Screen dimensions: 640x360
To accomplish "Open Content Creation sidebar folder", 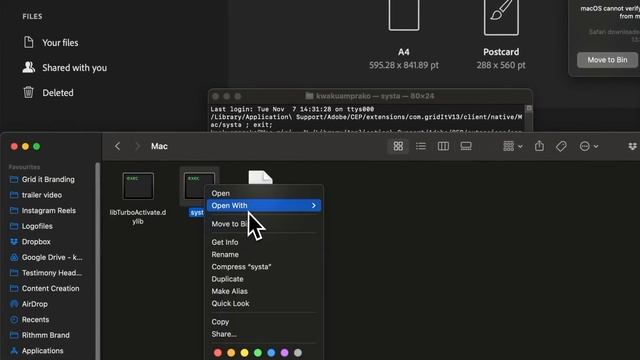I will [x=50, y=289].
